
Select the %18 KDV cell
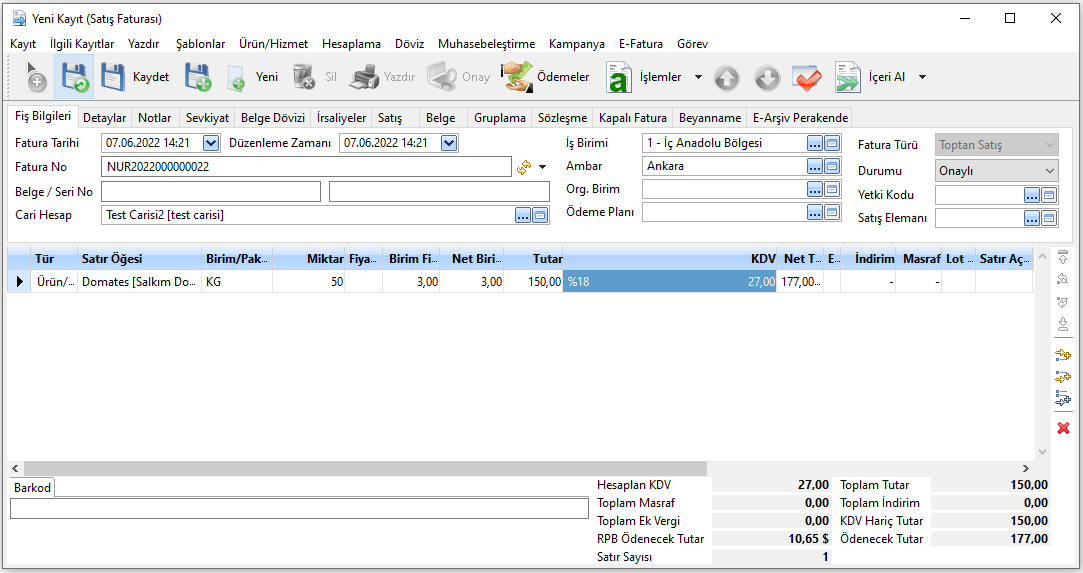pyautogui.click(x=669, y=282)
